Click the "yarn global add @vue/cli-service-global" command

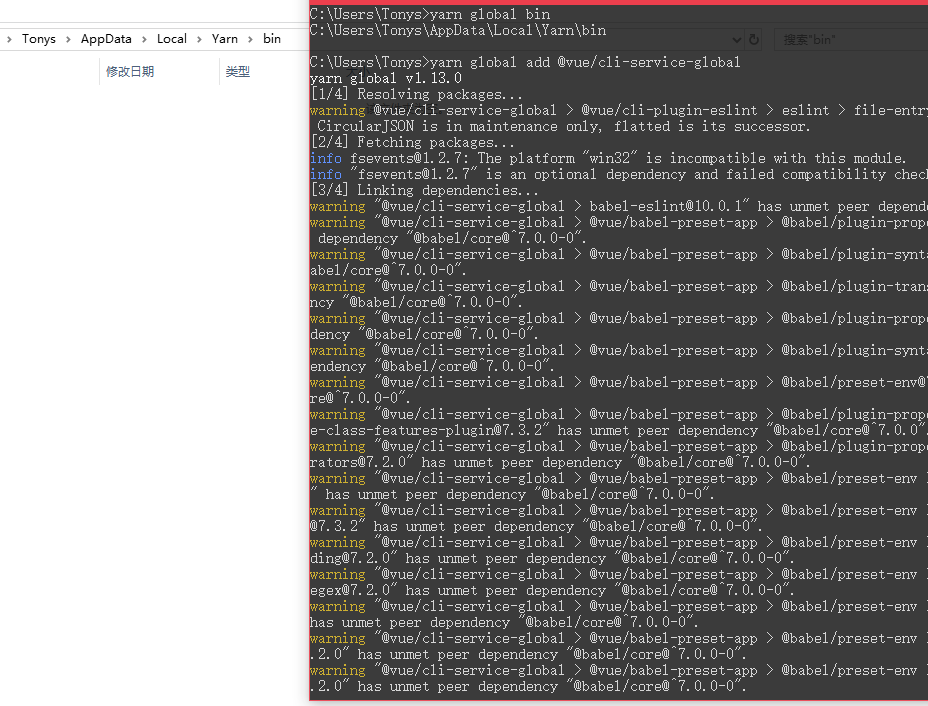tap(525, 62)
